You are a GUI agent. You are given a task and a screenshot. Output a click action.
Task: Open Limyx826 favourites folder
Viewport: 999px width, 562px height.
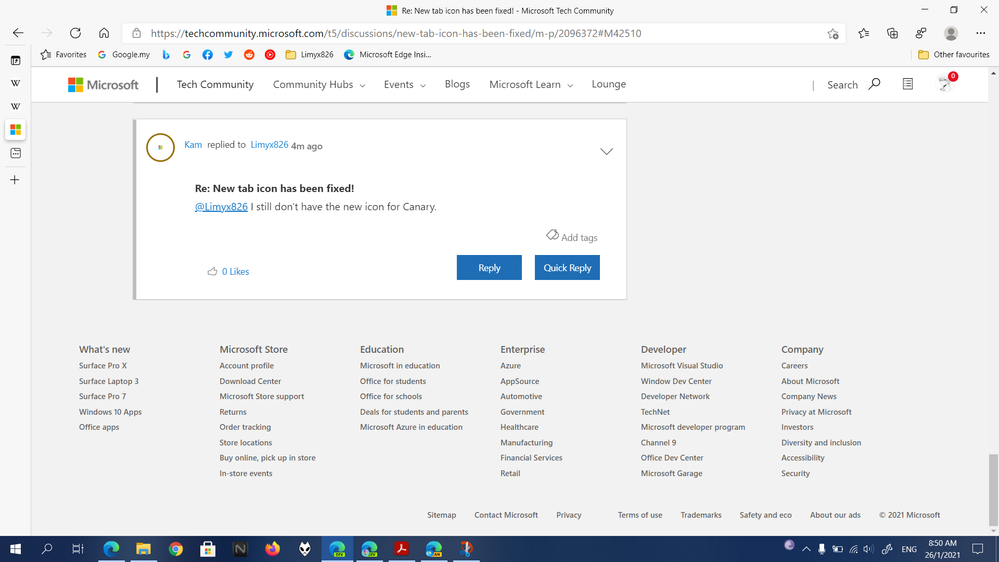[309, 55]
